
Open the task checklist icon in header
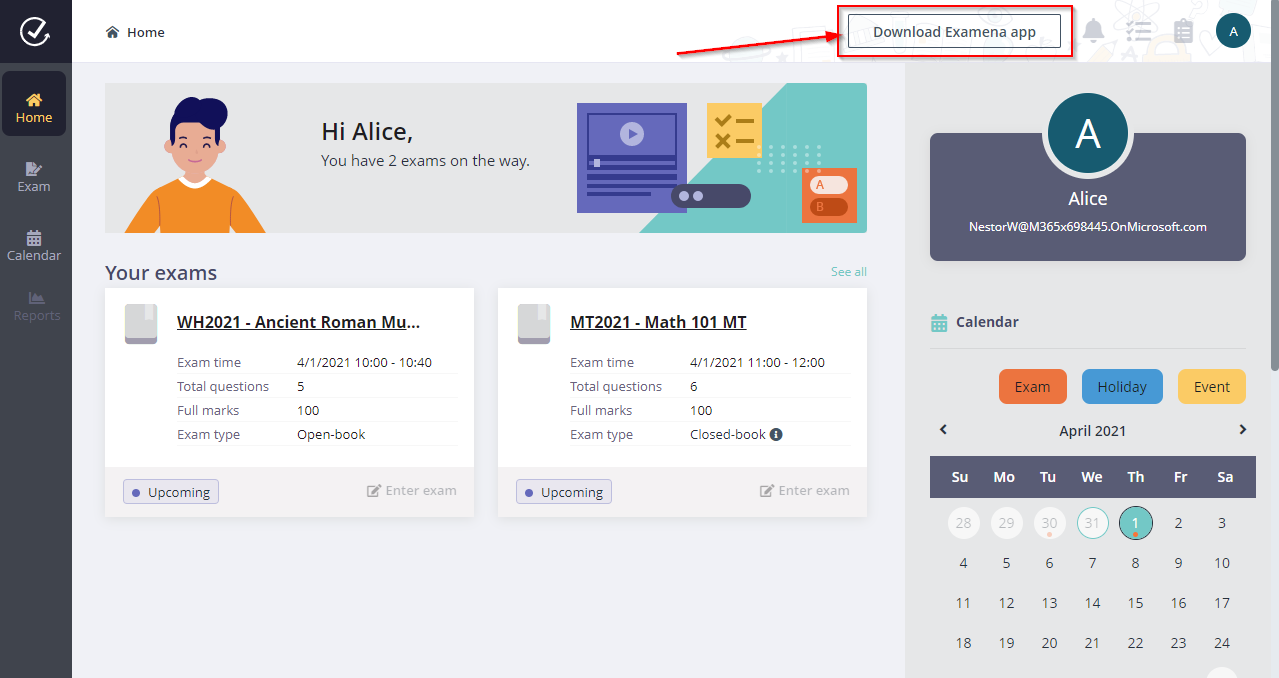point(1138,31)
